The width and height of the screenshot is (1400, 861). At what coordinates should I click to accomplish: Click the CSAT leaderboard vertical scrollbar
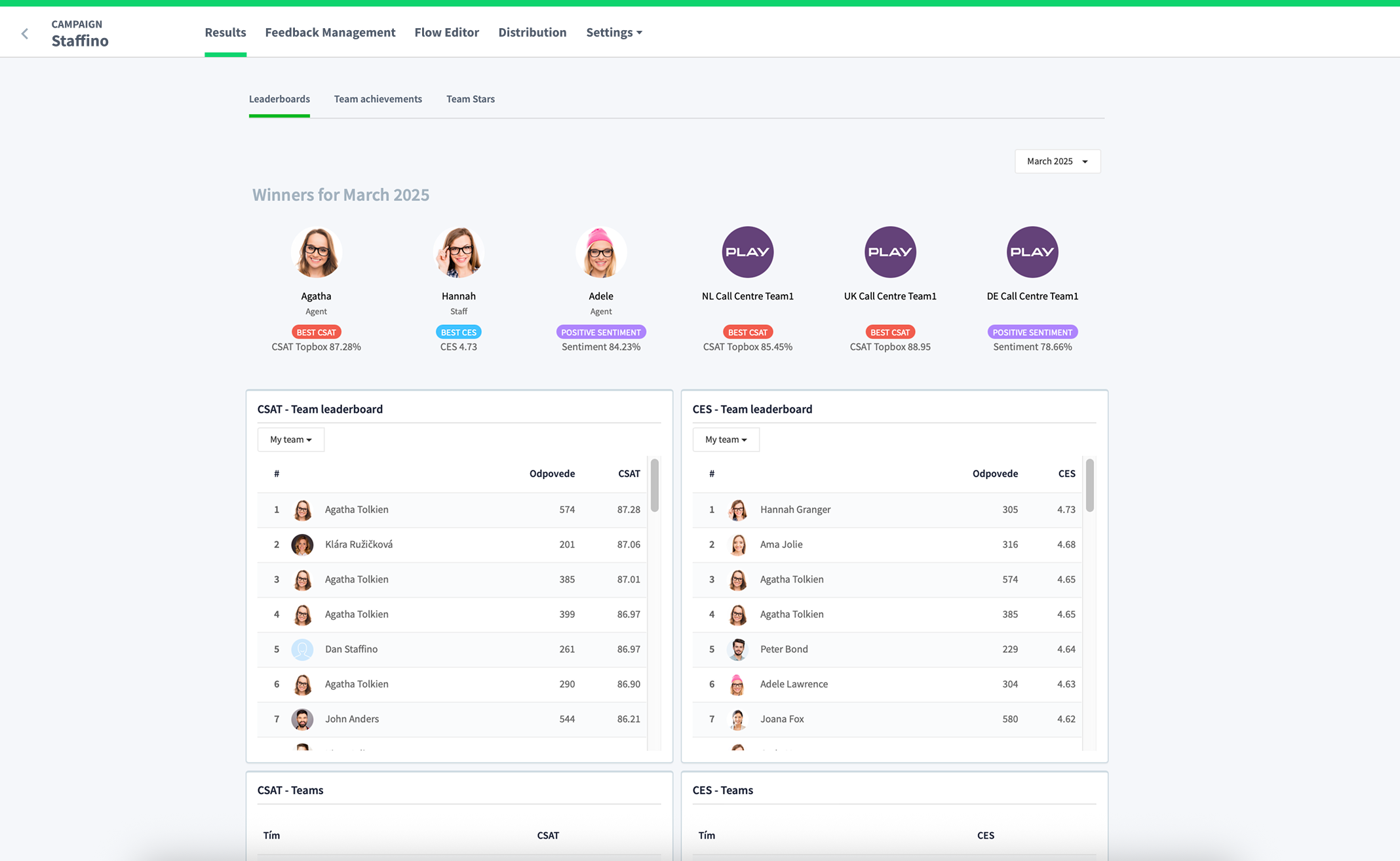click(654, 486)
